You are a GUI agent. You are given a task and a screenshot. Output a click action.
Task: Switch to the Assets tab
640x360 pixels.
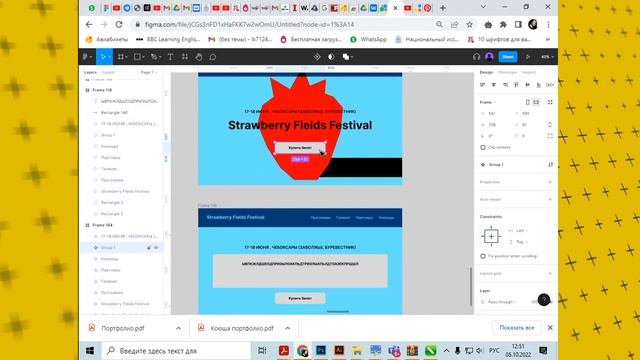click(x=108, y=72)
